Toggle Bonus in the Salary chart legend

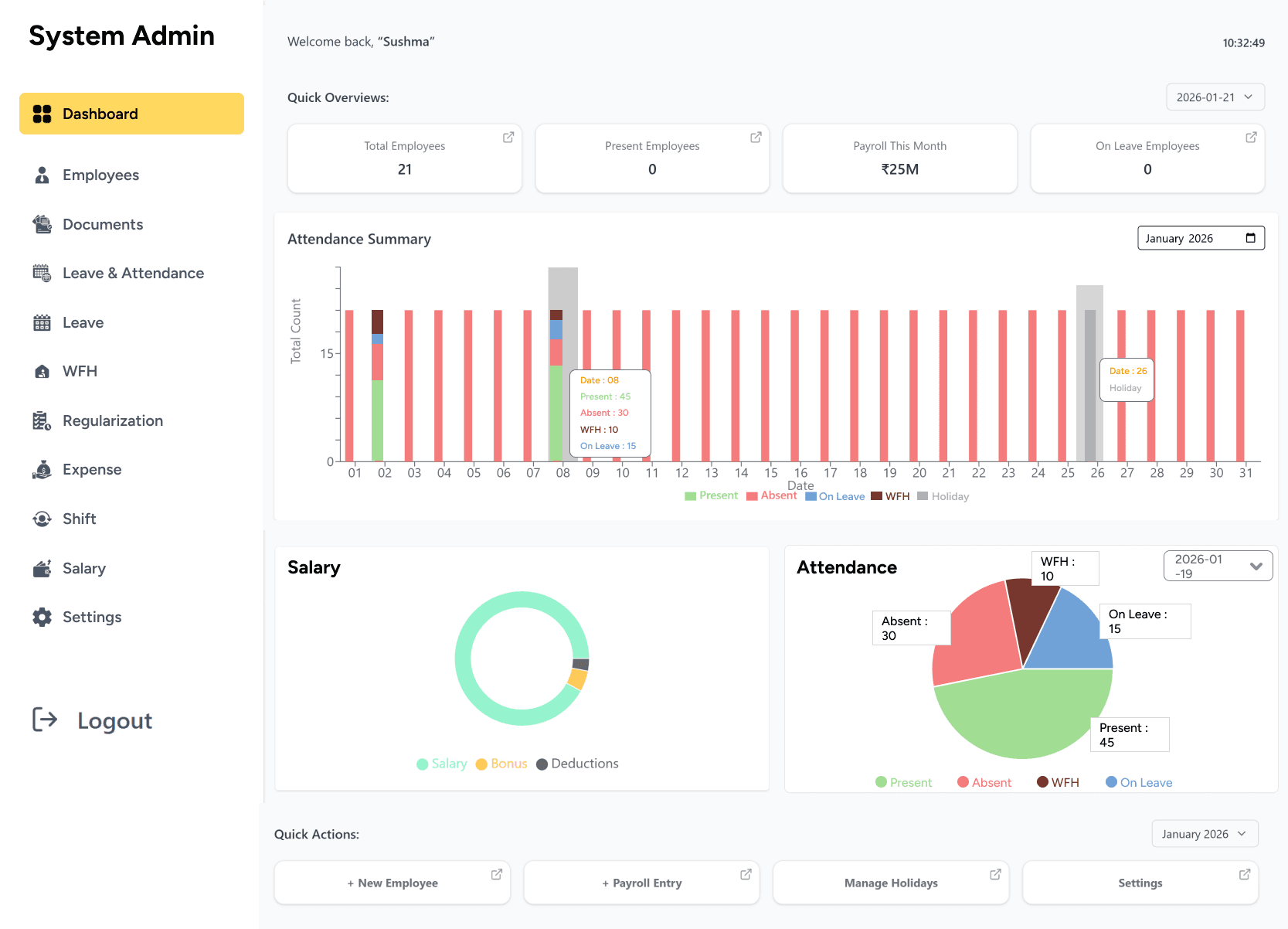coord(501,764)
